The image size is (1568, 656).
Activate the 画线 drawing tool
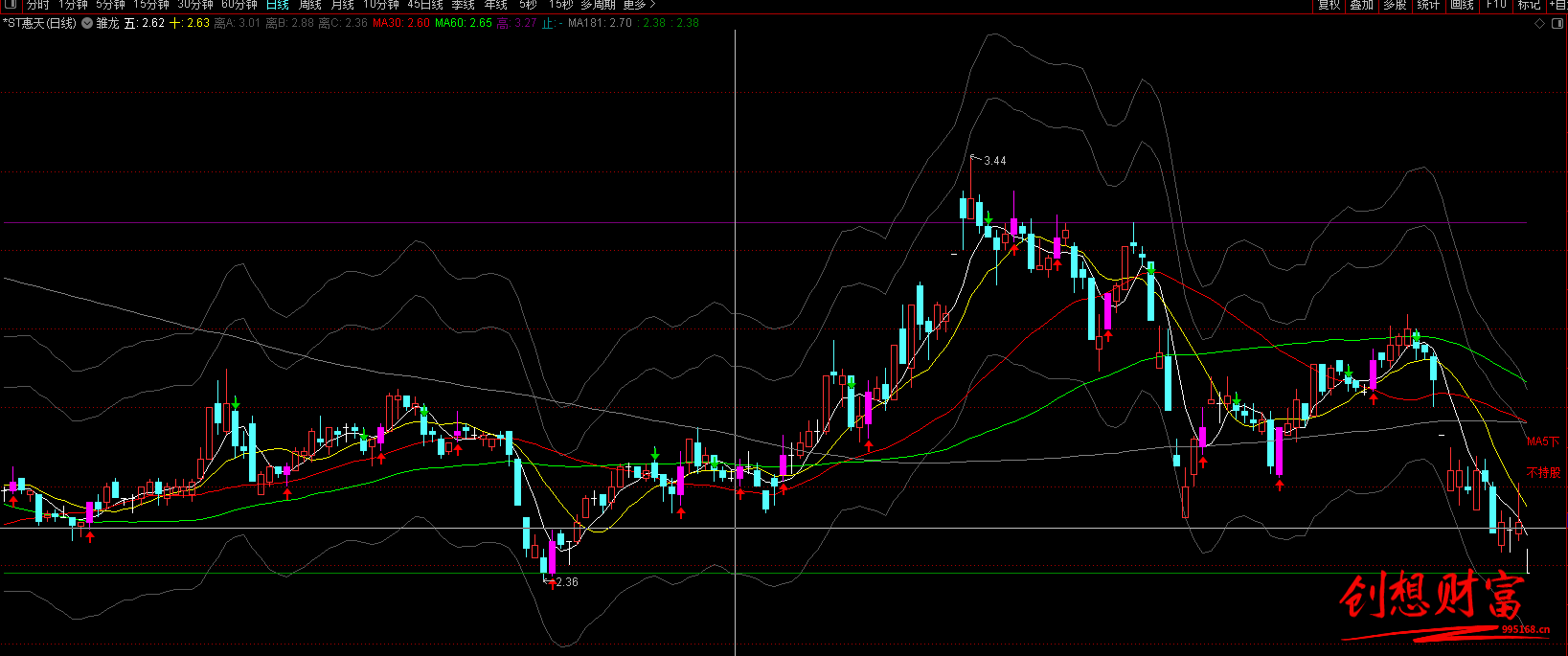tap(1462, 5)
